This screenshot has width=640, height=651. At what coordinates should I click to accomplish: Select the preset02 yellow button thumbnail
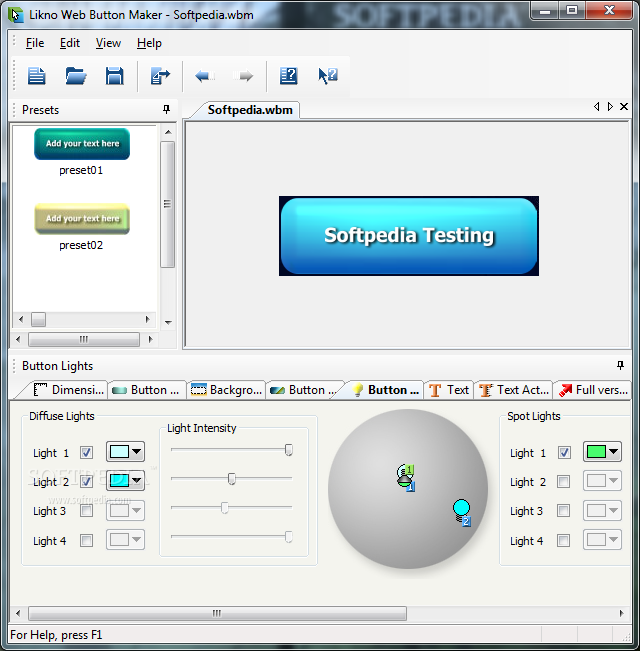point(82,219)
